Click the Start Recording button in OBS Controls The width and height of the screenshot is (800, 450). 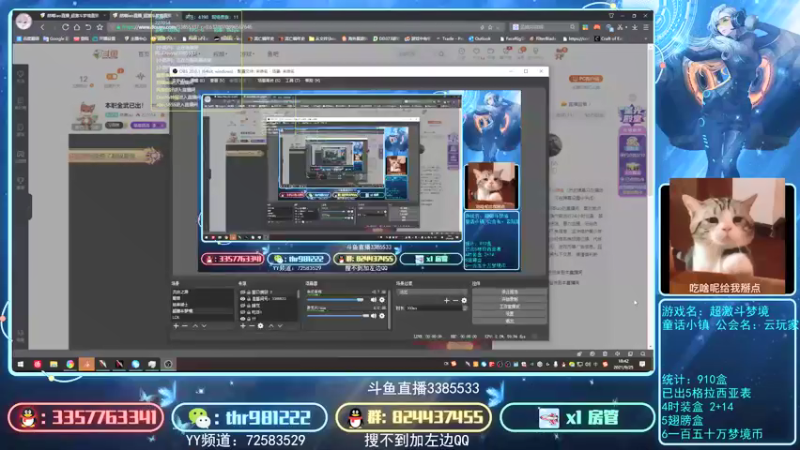[x=510, y=299]
